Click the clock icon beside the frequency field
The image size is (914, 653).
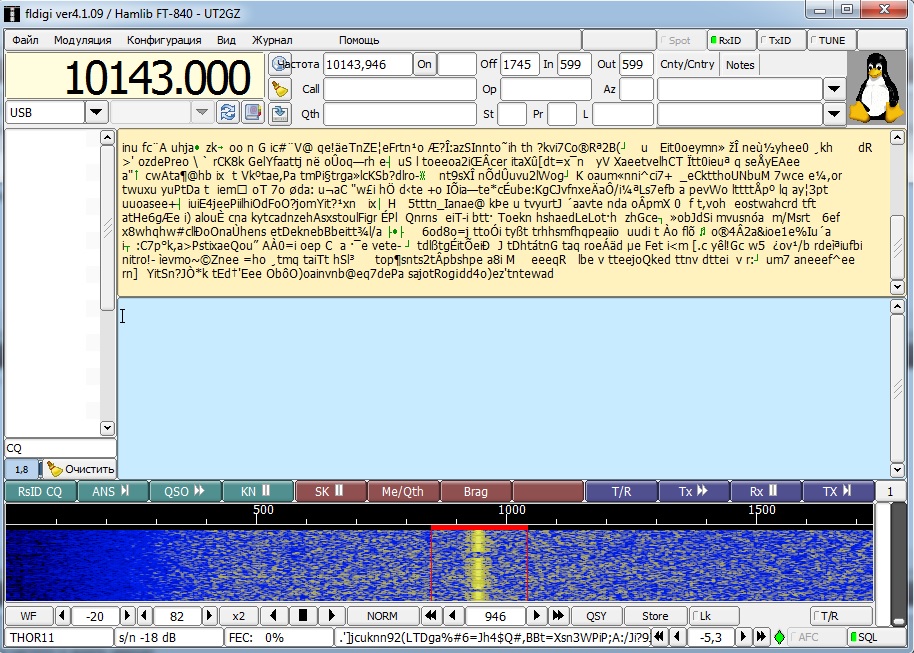[x=281, y=64]
